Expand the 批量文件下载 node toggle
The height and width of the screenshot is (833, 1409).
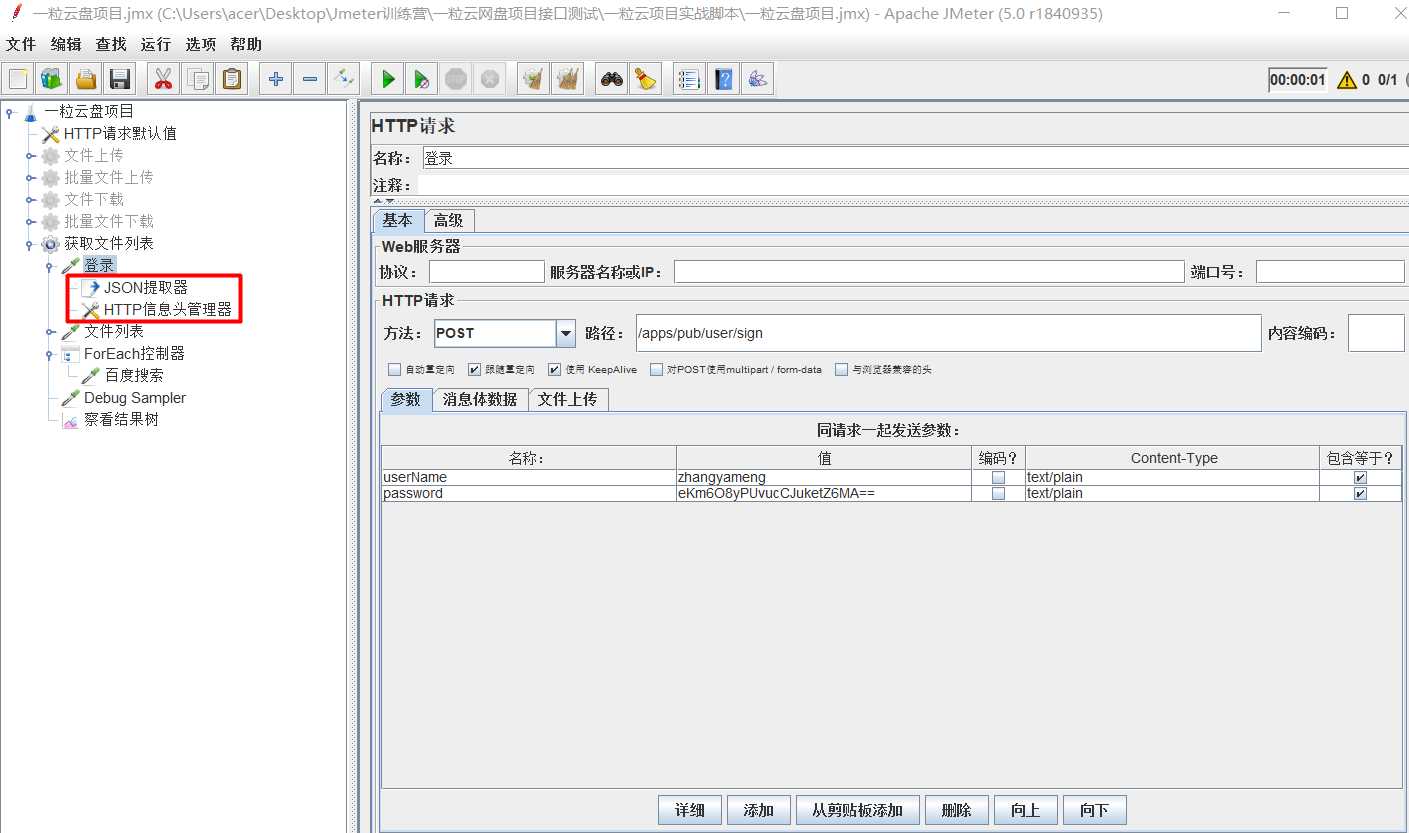[31, 222]
